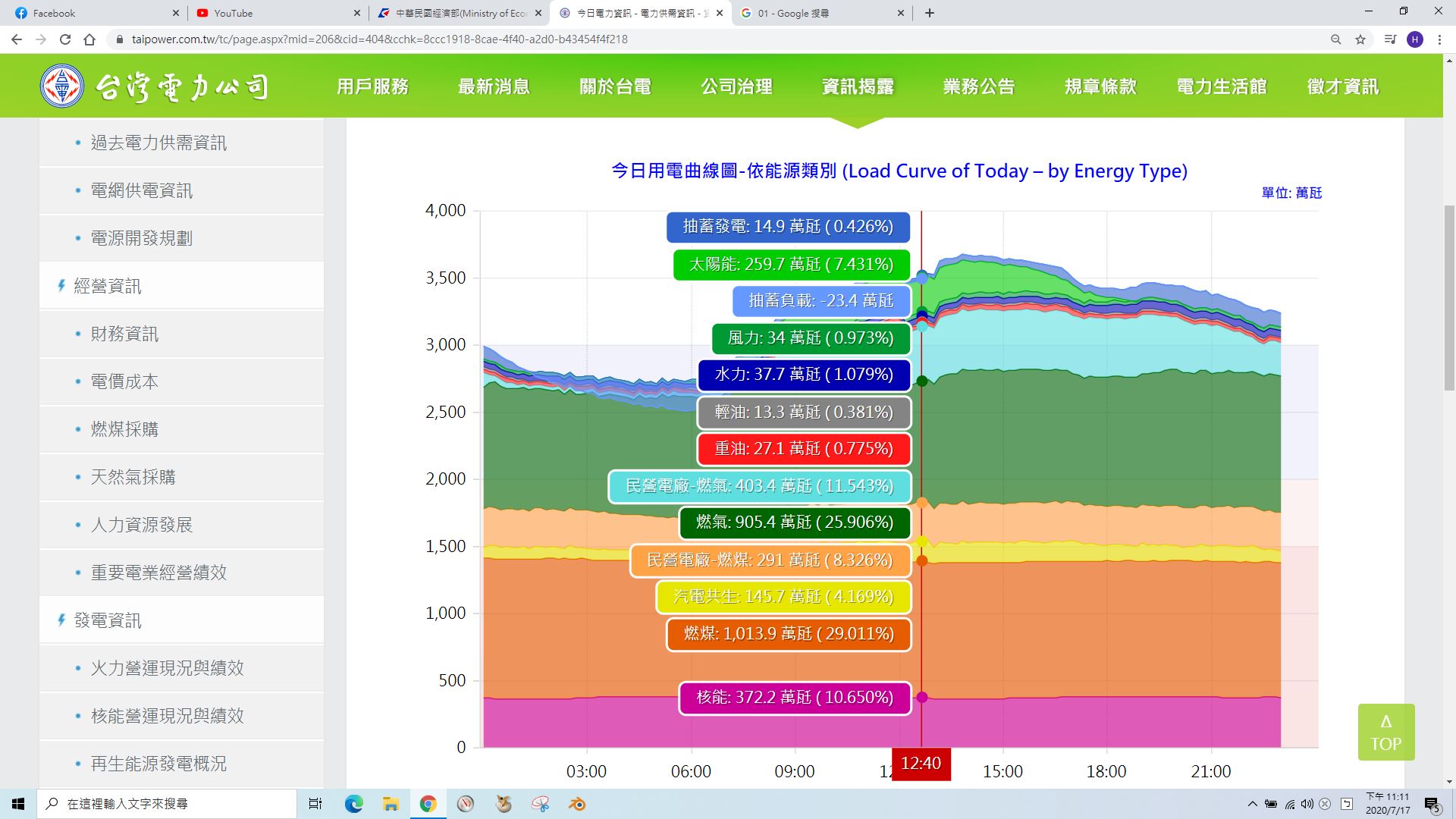Open the 業務公告 menu
Screen dimensions: 1456x819
979,86
